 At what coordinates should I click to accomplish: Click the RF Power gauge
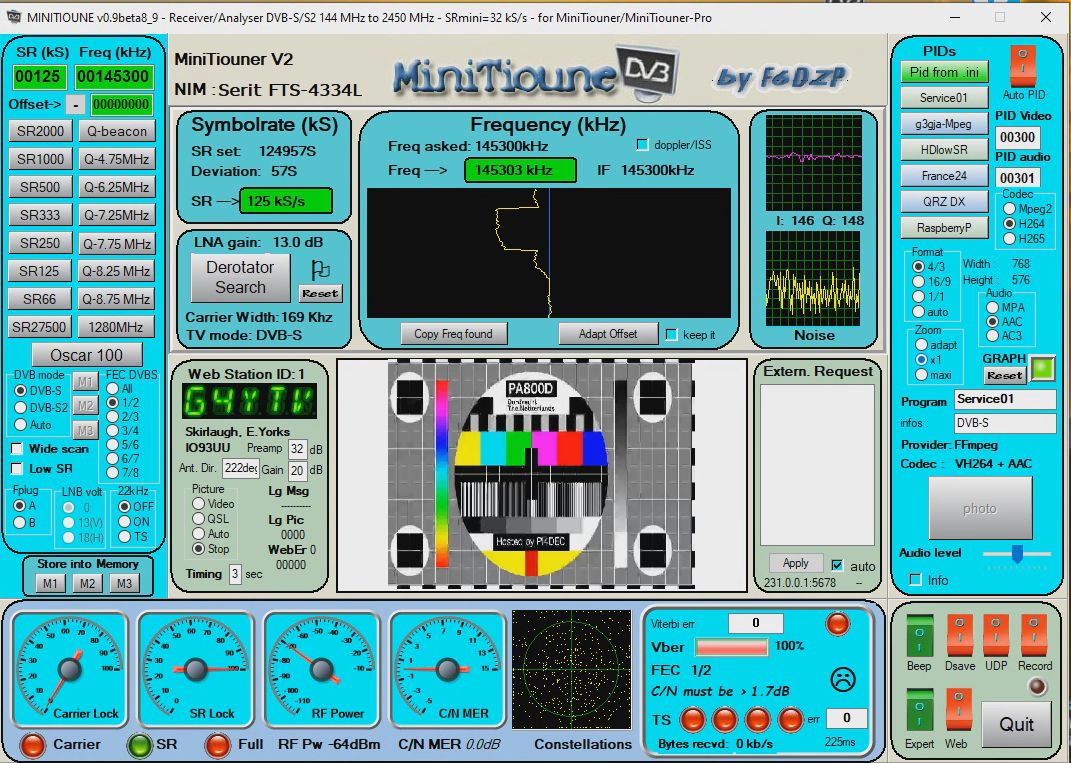coord(322,669)
